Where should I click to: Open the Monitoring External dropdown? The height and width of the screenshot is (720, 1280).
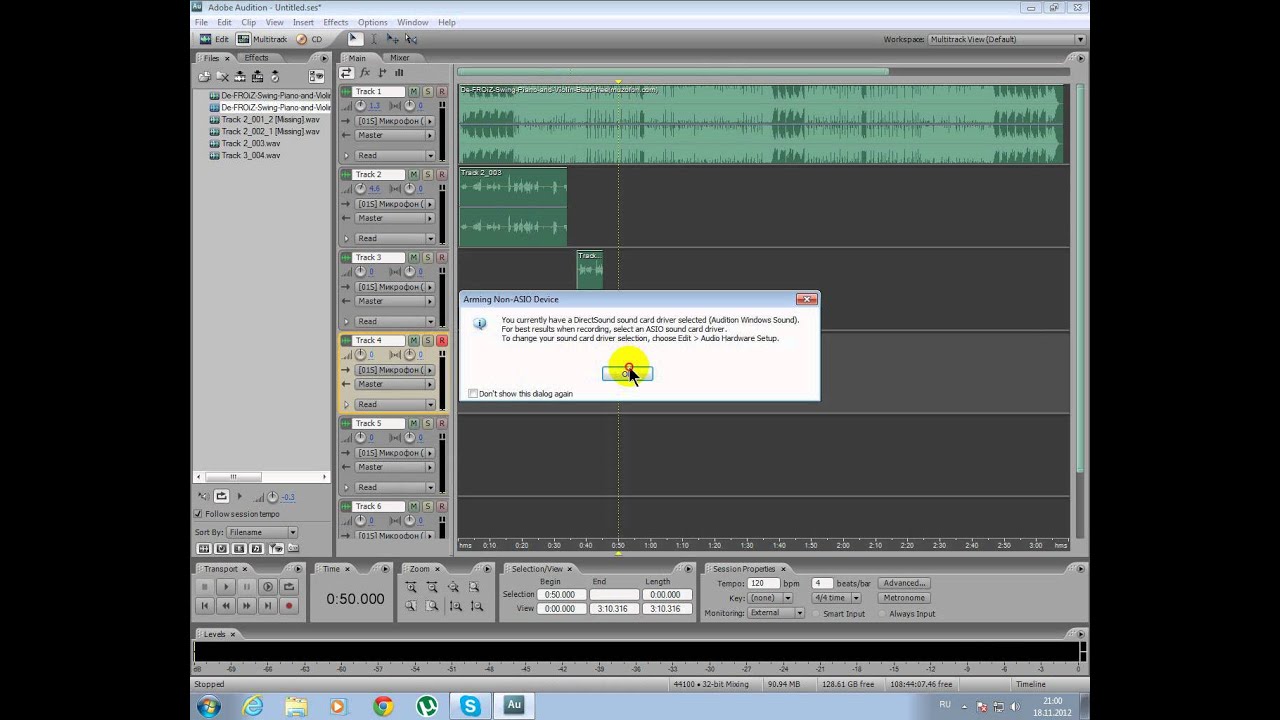pyautogui.click(x=776, y=613)
